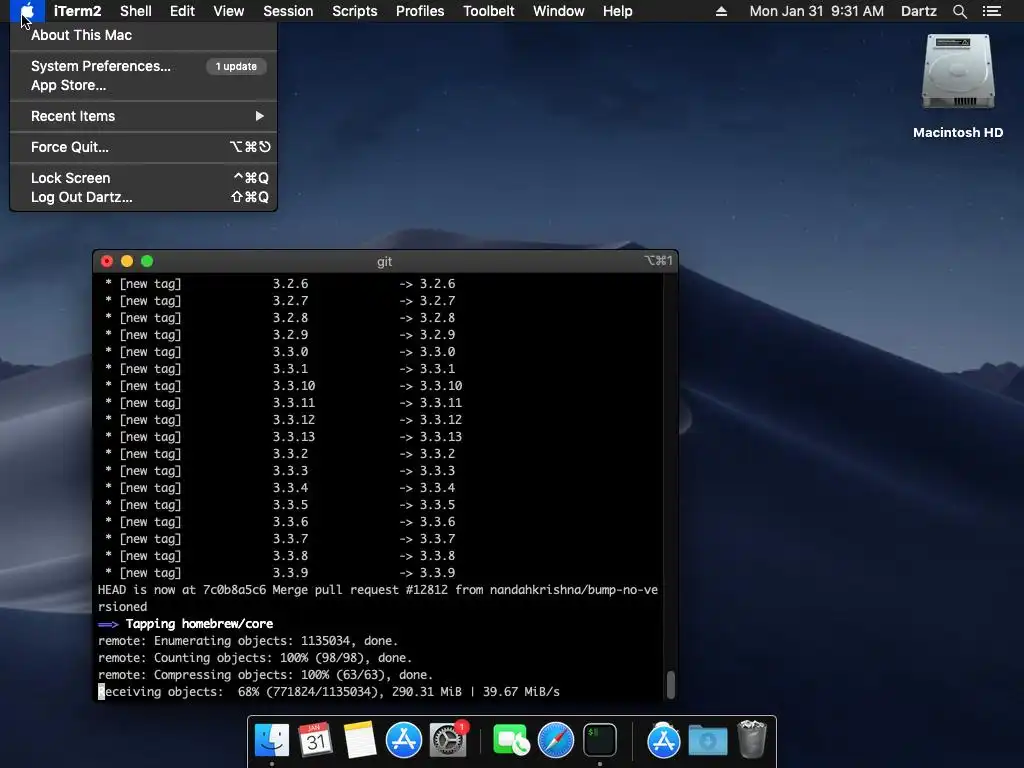Click Dartz user name in menu bar

(x=918, y=11)
